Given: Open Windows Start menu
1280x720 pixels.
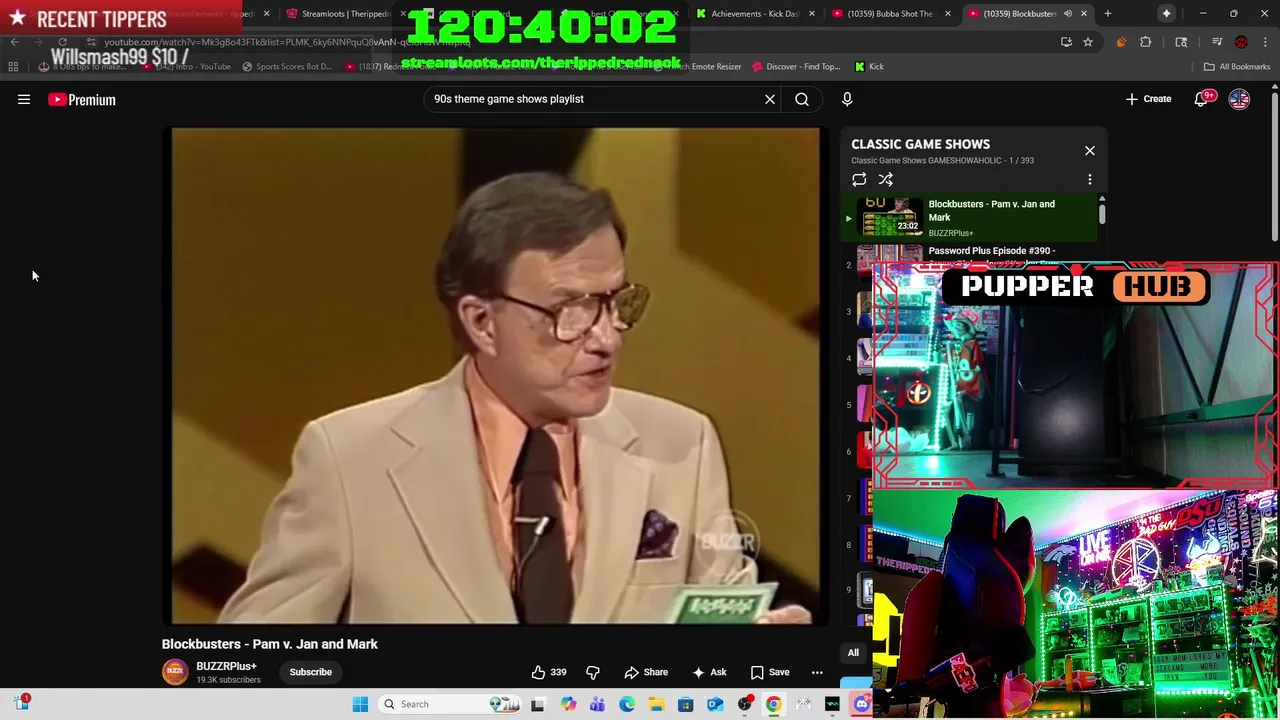Looking at the screenshot, I should click(361, 704).
